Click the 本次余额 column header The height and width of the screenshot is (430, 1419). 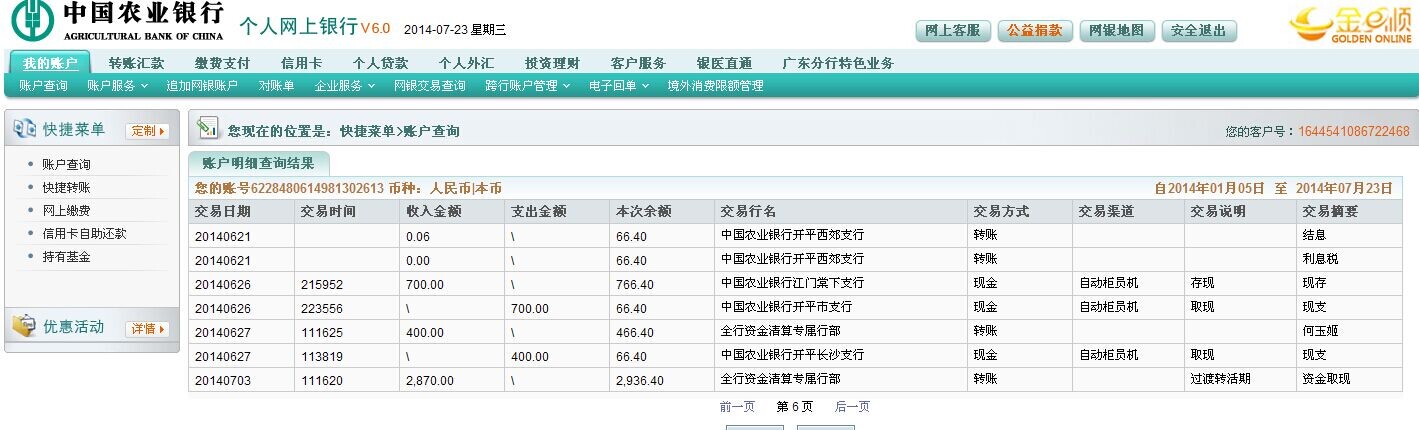tap(663, 212)
